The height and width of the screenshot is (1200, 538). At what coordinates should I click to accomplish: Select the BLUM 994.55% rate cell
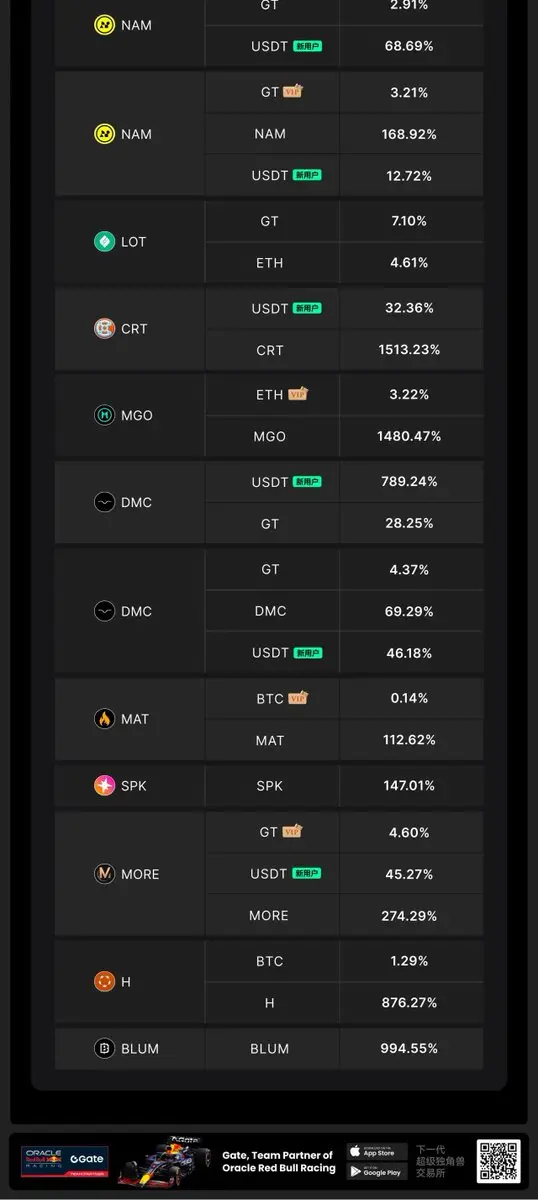click(x=411, y=1049)
